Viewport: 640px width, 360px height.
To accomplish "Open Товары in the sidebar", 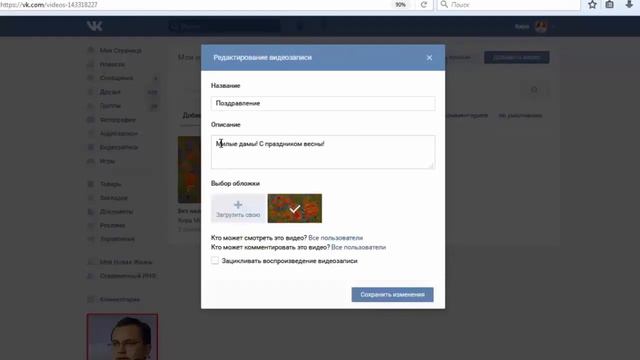I will pyautogui.click(x=110, y=184).
